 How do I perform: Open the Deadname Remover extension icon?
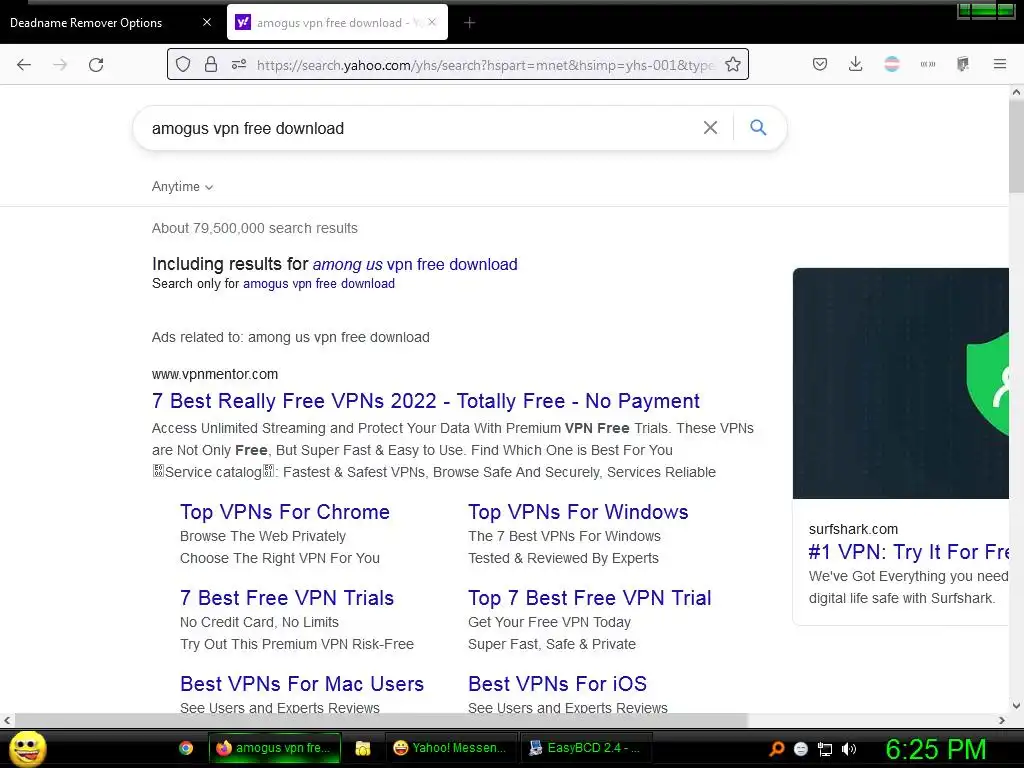[x=891, y=64]
